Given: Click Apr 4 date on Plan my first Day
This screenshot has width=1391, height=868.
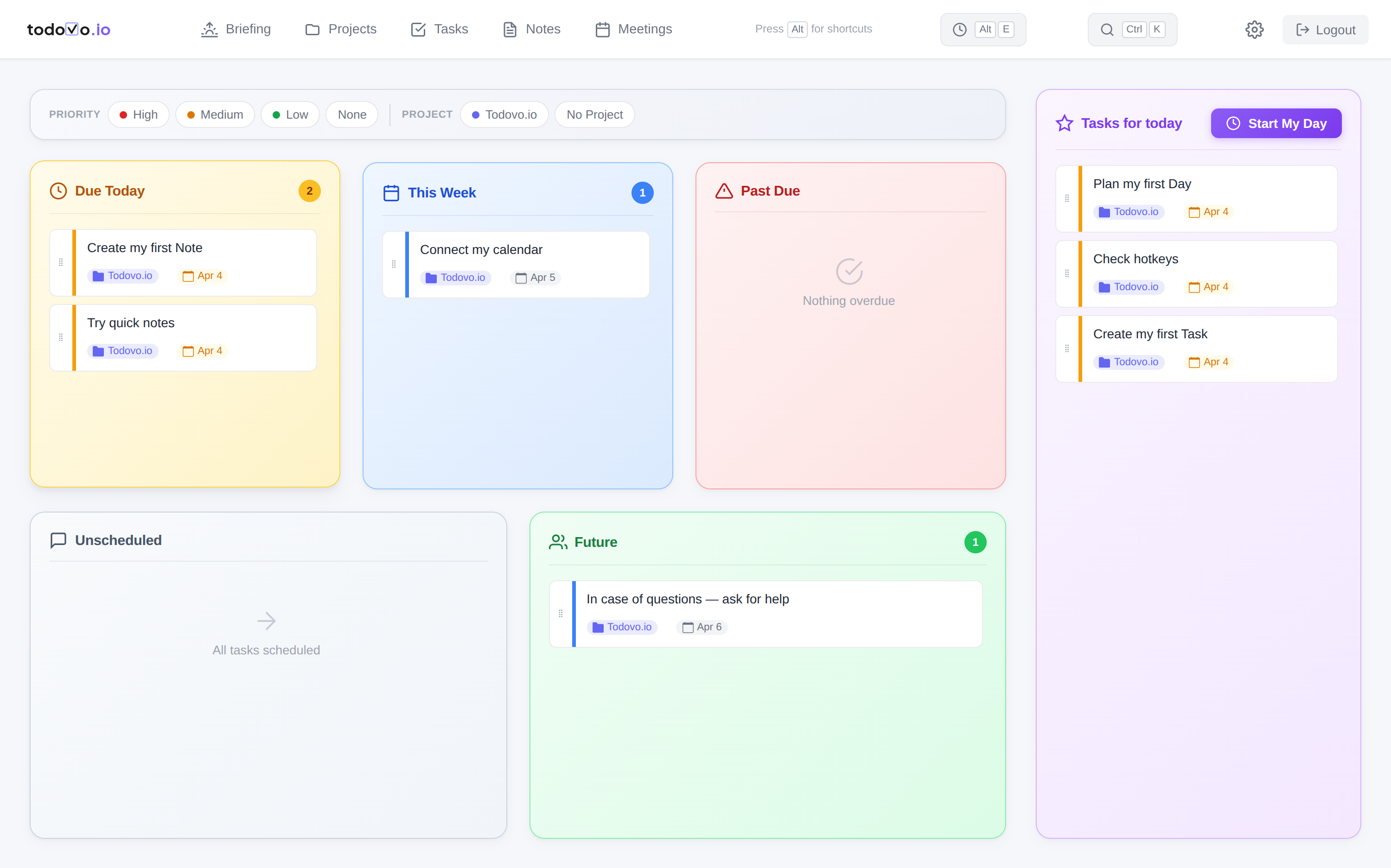Looking at the screenshot, I should point(1208,212).
